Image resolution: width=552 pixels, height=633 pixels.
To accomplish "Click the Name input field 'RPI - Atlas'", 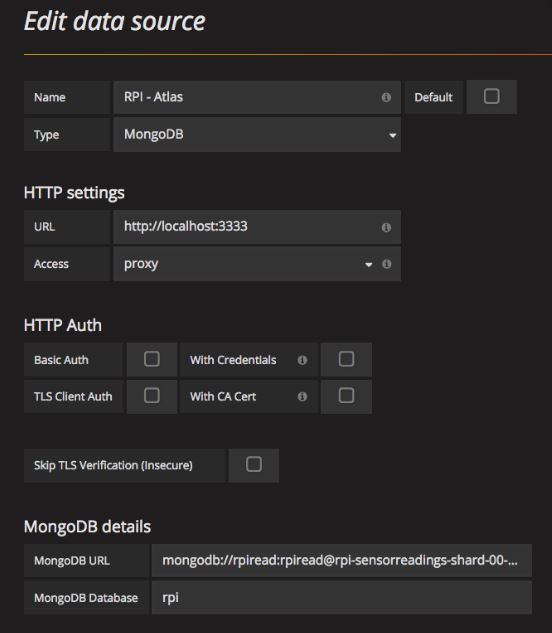I will click(x=257, y=97).
